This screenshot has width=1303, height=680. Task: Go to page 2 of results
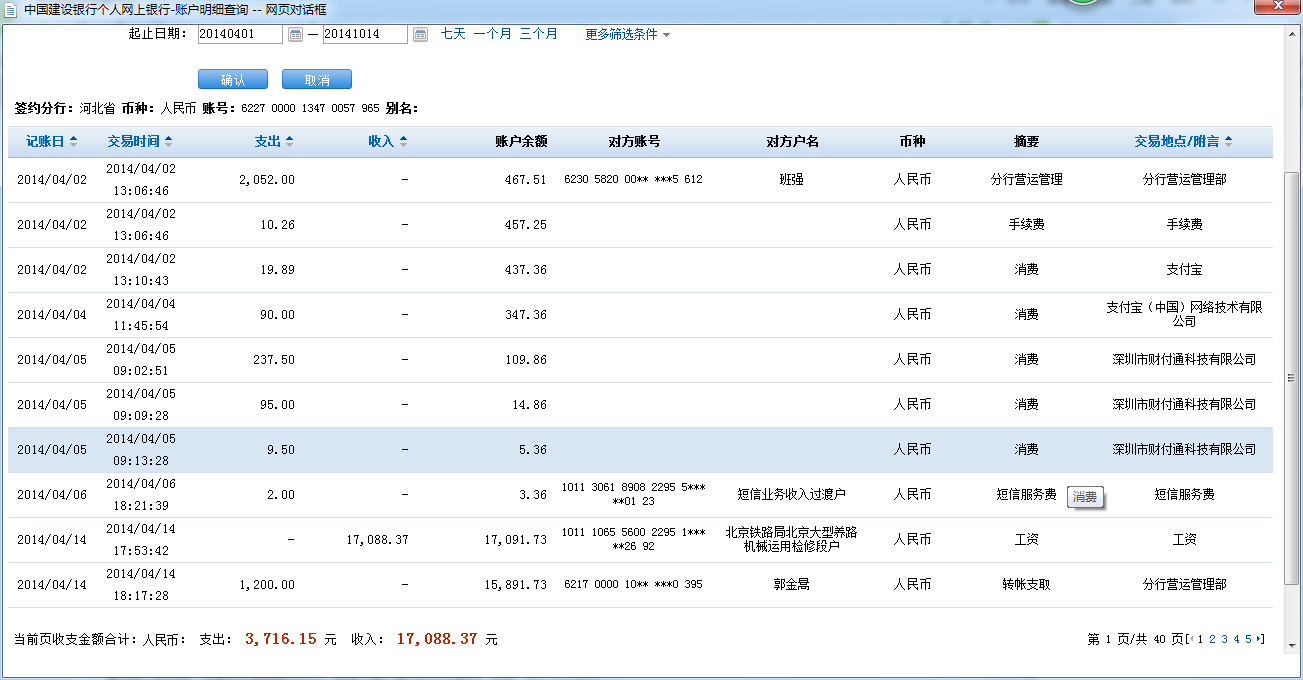(x=1212, y=639)
